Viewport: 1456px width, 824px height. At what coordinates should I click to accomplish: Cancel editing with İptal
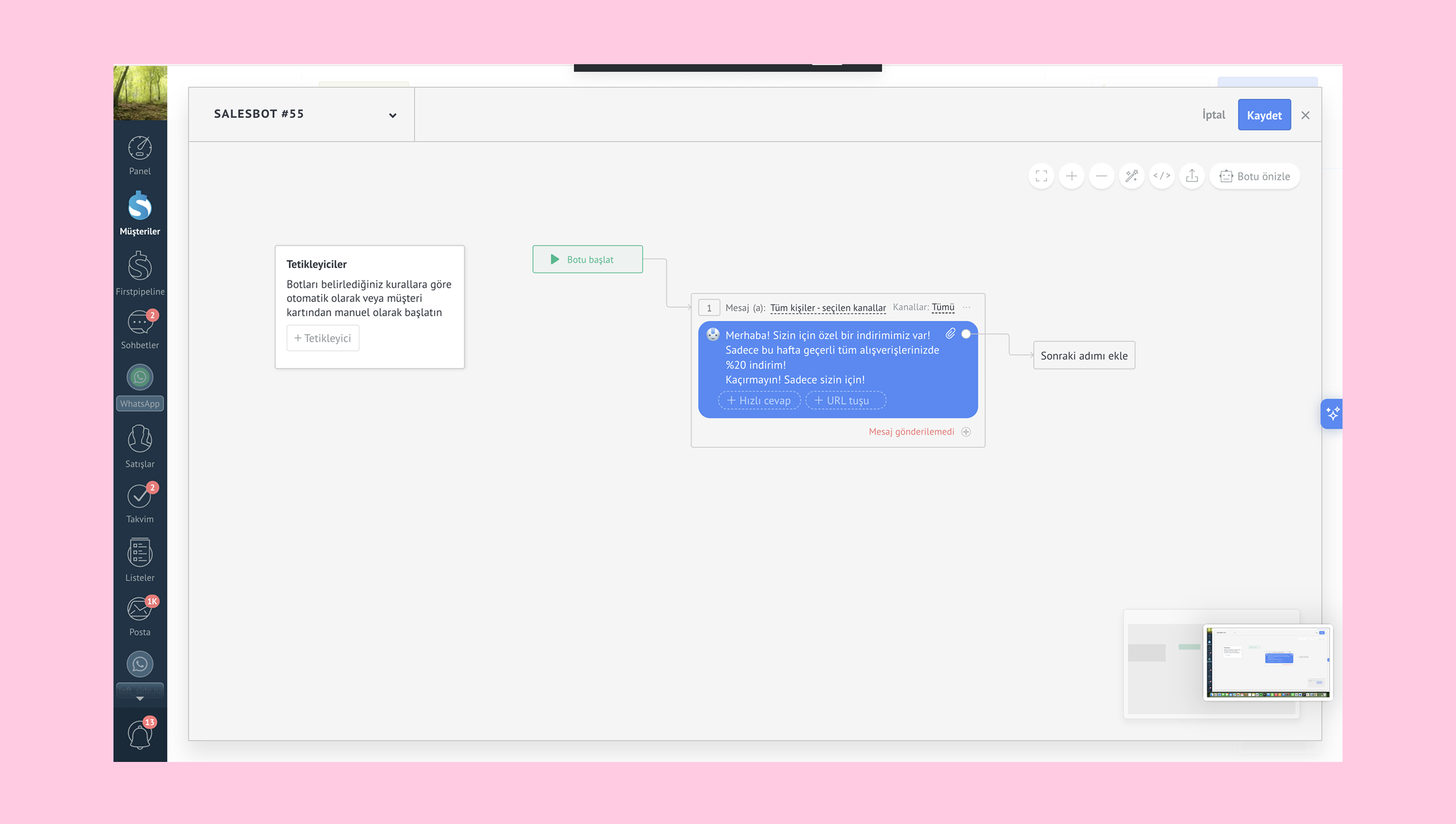tap(1213, 115)
